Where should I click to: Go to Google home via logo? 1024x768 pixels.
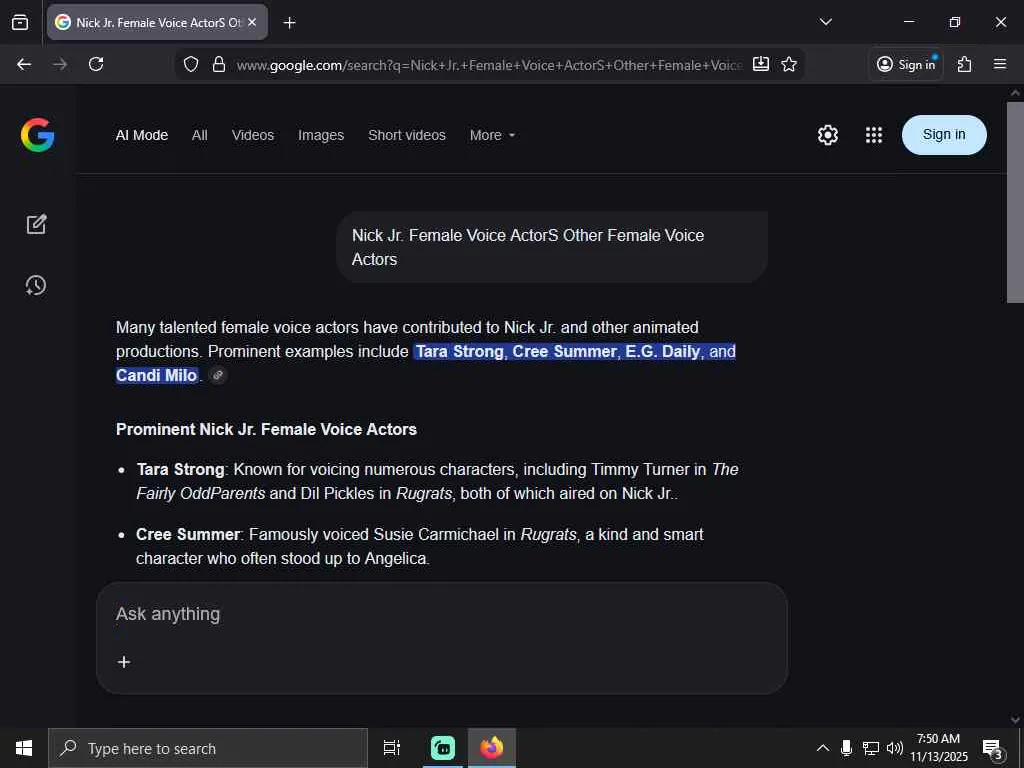[37, 135]
